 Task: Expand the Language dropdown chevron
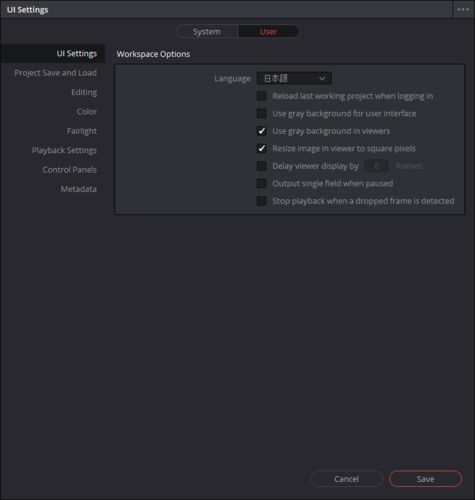pos(322,79)
